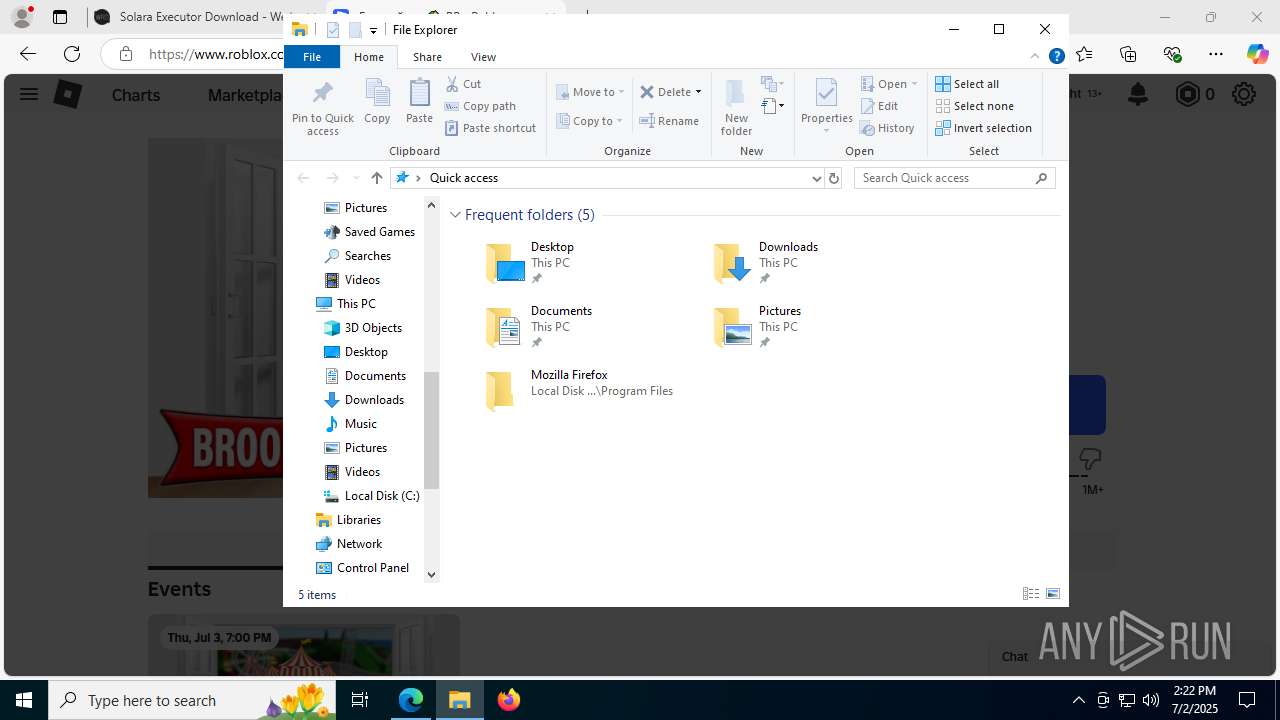The height and width of the screenshot is (720, 1280).
Task: Open Roblox Chat button
Action: point(1015,656)
